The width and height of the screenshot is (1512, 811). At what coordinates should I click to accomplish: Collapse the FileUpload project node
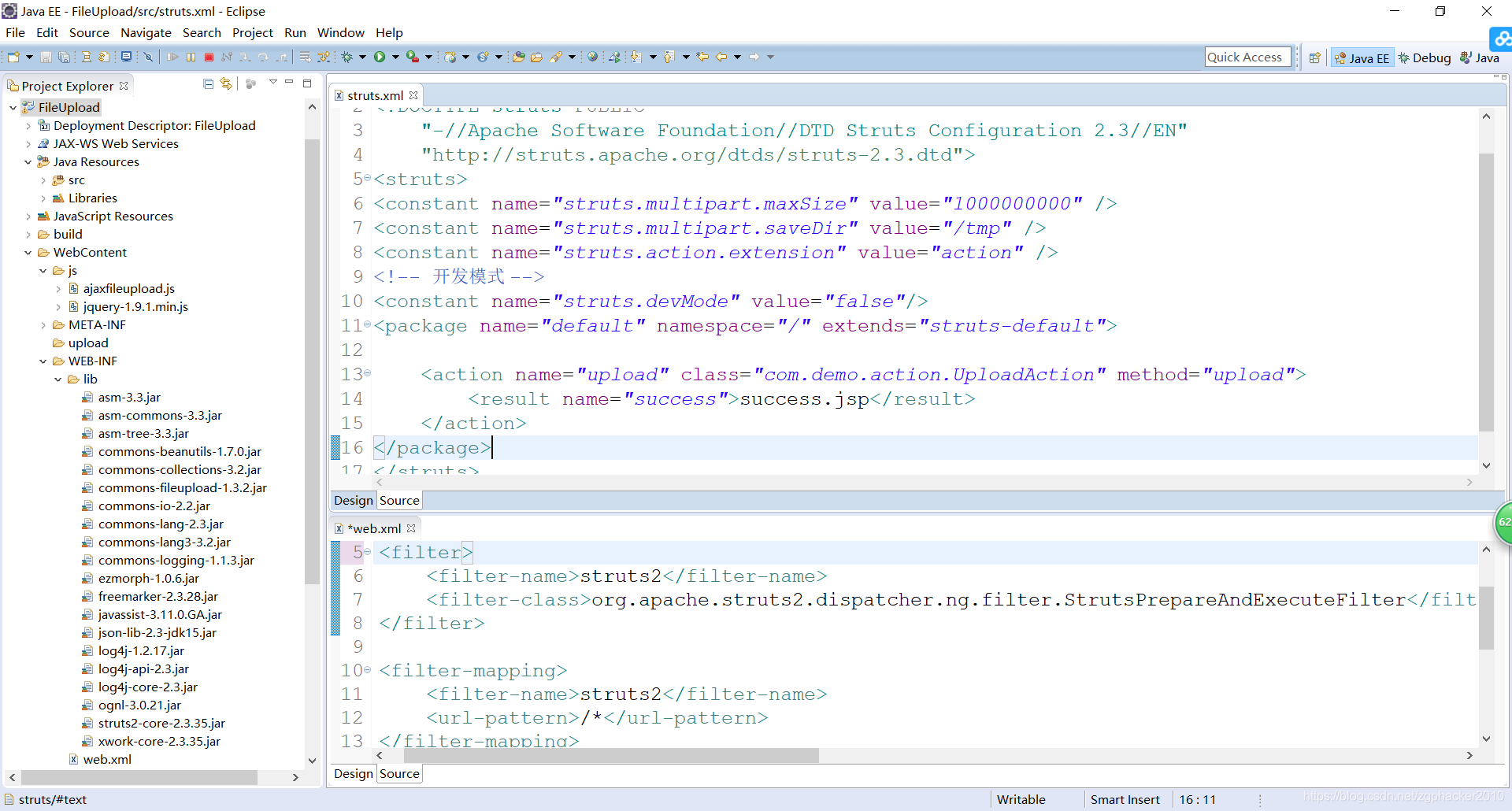coord(13,108)
